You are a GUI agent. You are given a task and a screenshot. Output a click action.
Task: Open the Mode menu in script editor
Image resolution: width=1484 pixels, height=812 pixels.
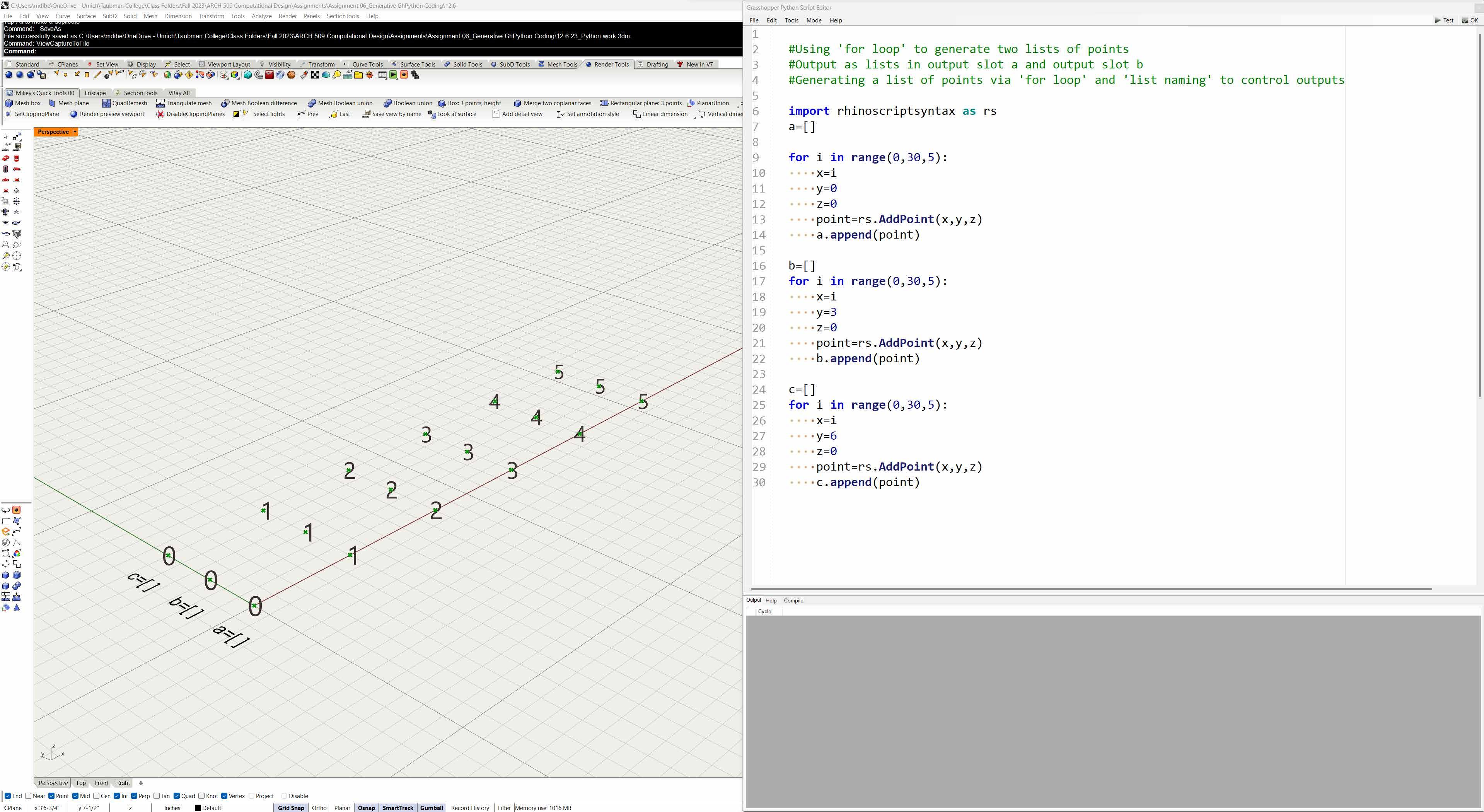coord(814,20)
